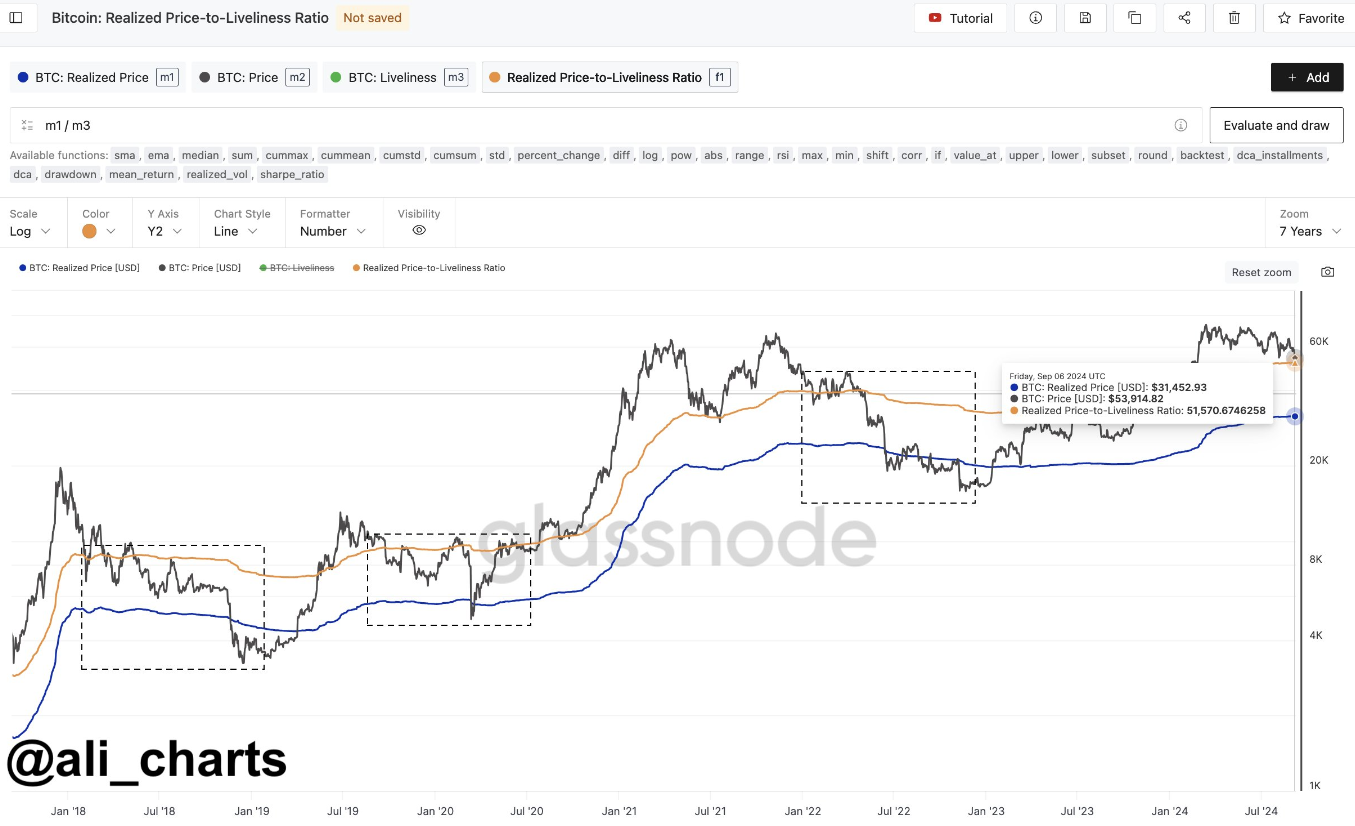Screen dimensions: 1355x826
Task: Insert the dca_installments function
Action: 1280,156
